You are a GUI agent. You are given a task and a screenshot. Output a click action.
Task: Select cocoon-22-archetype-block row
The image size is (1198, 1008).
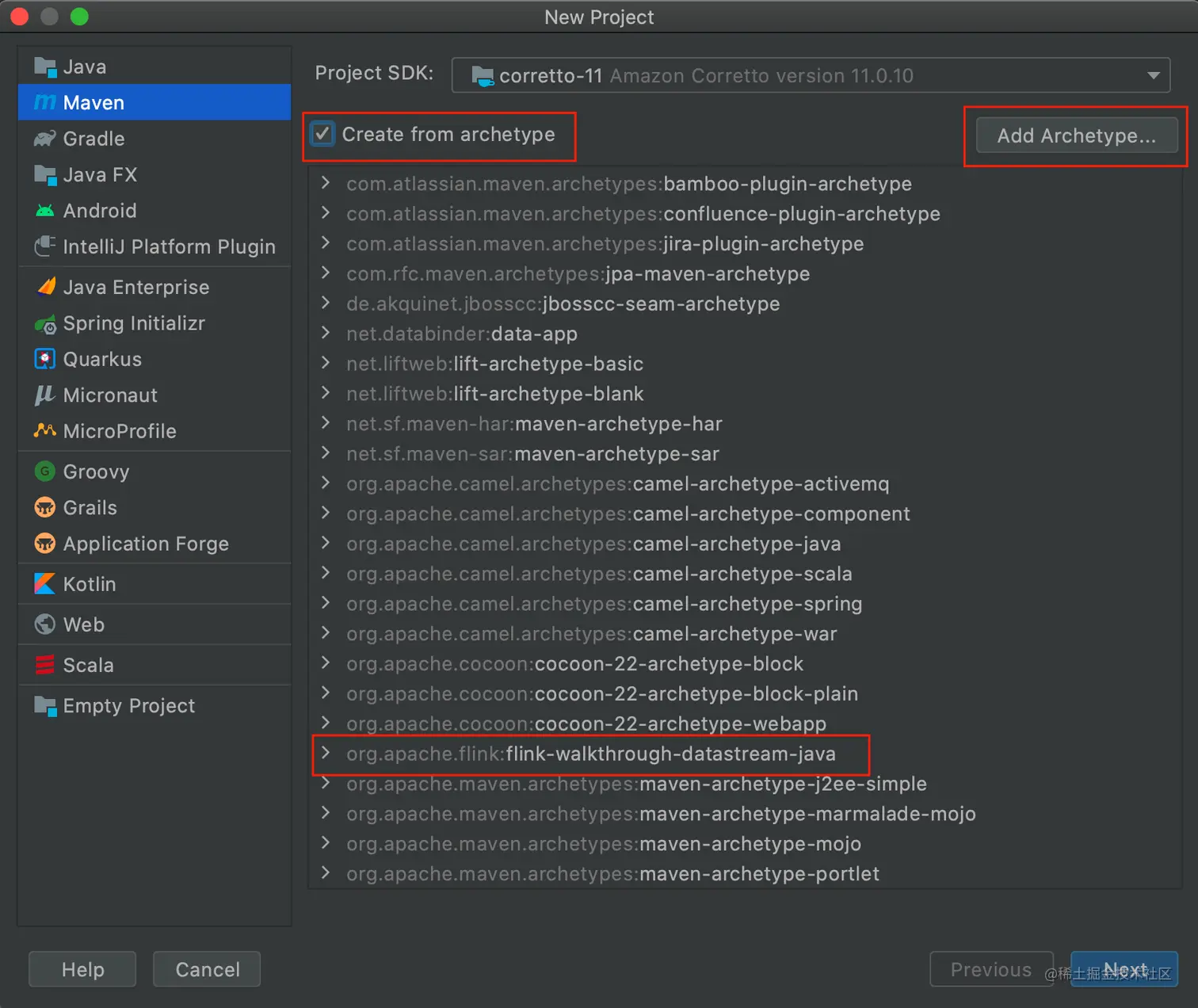click(x=745, y=663)
